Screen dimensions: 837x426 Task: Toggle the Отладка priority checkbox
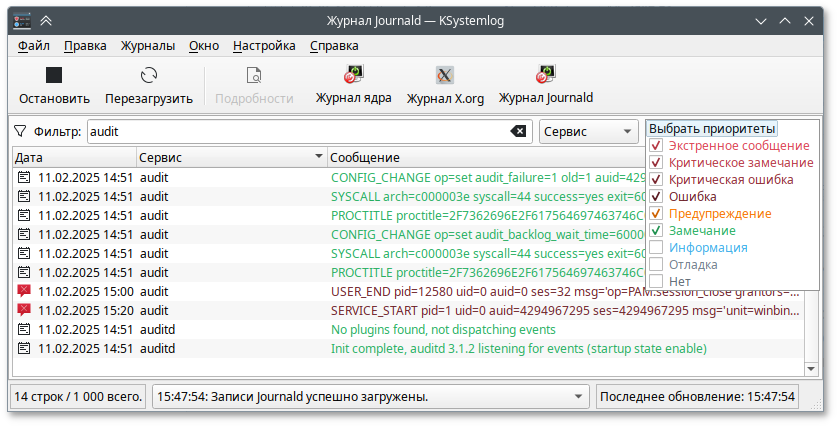[x=656, y=265]
